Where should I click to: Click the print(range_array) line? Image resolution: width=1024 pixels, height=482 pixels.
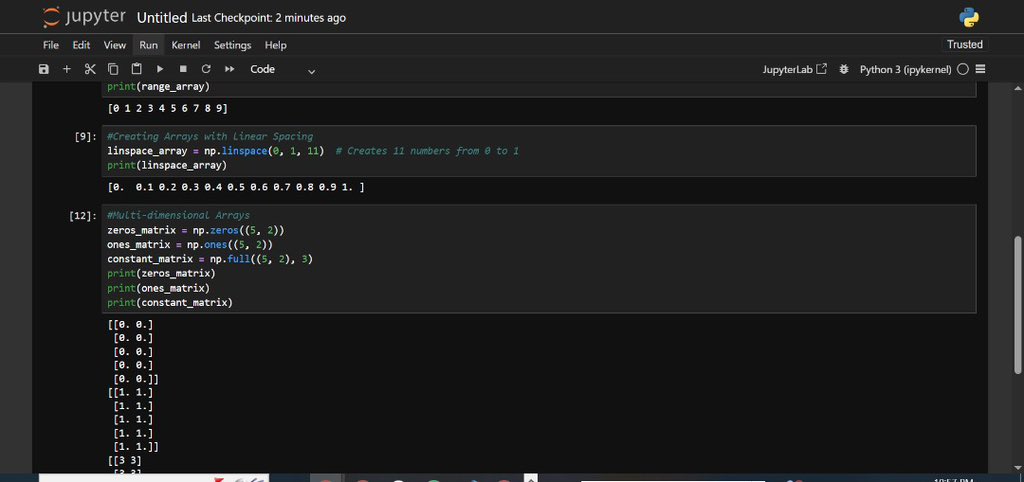pos(159,87)
